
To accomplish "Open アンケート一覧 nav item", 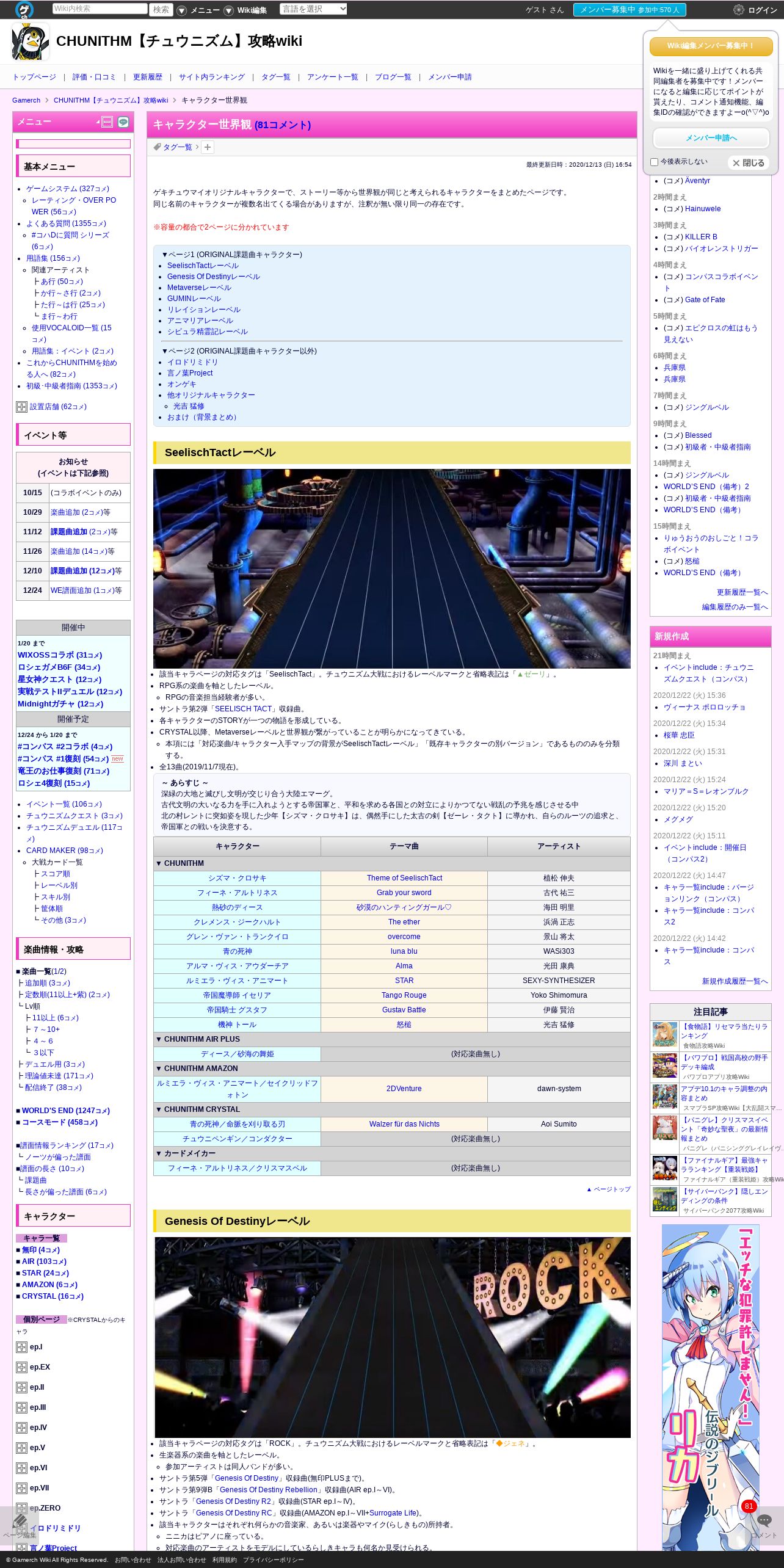I will click(333, 77).
